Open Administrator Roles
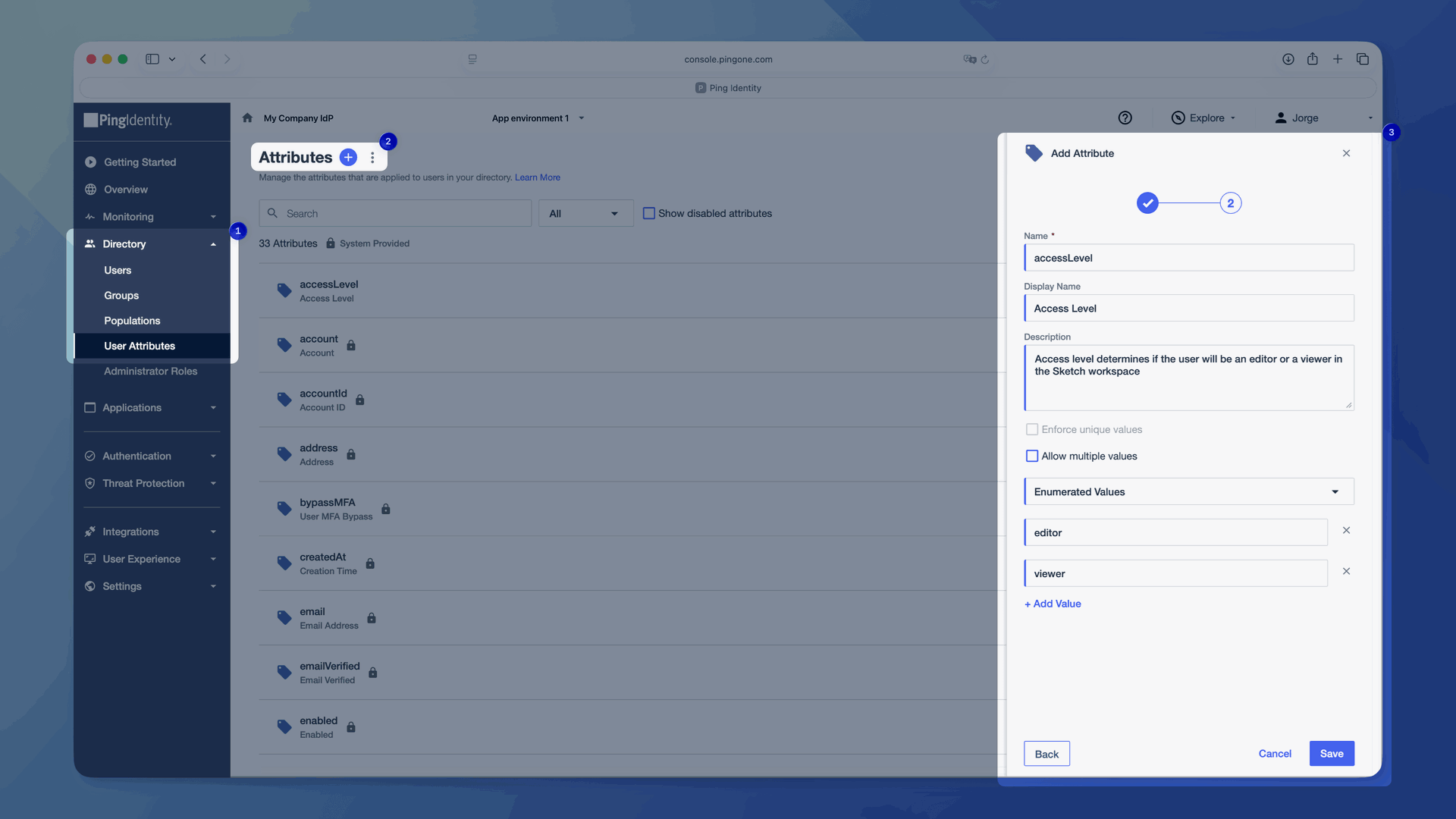 (x=150, y=371)
